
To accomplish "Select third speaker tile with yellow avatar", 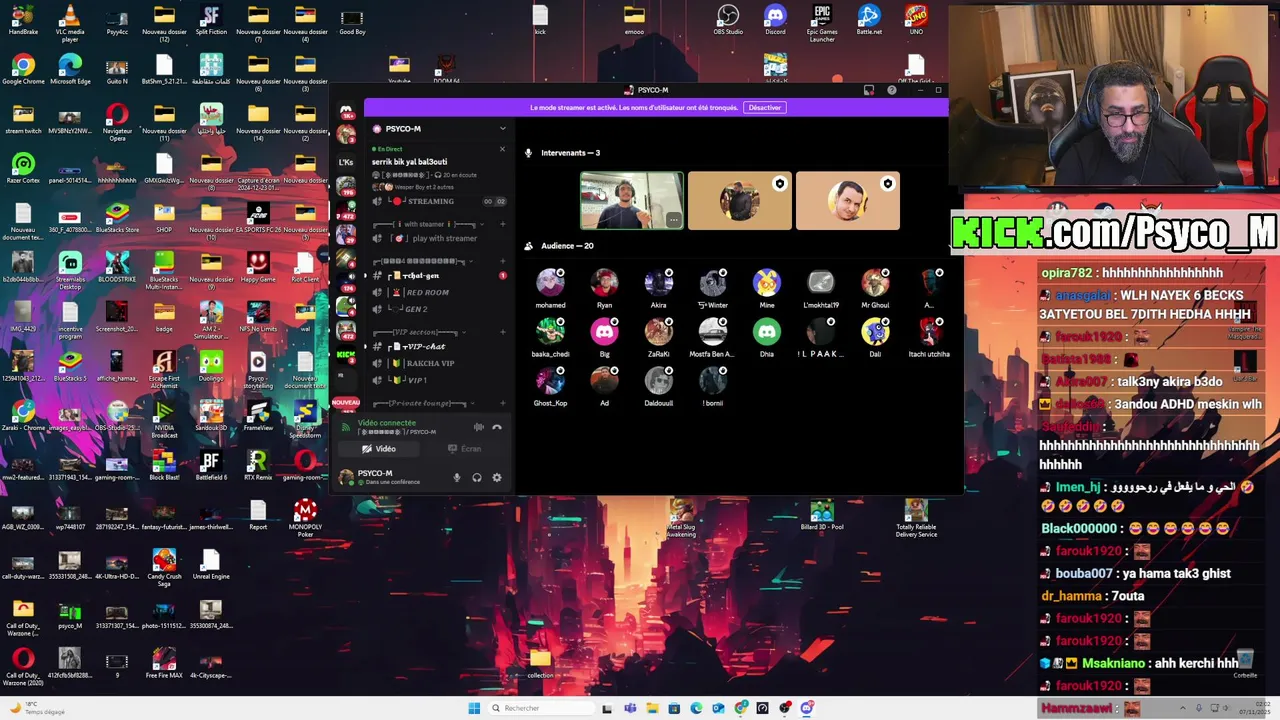I will coord(848,201).
